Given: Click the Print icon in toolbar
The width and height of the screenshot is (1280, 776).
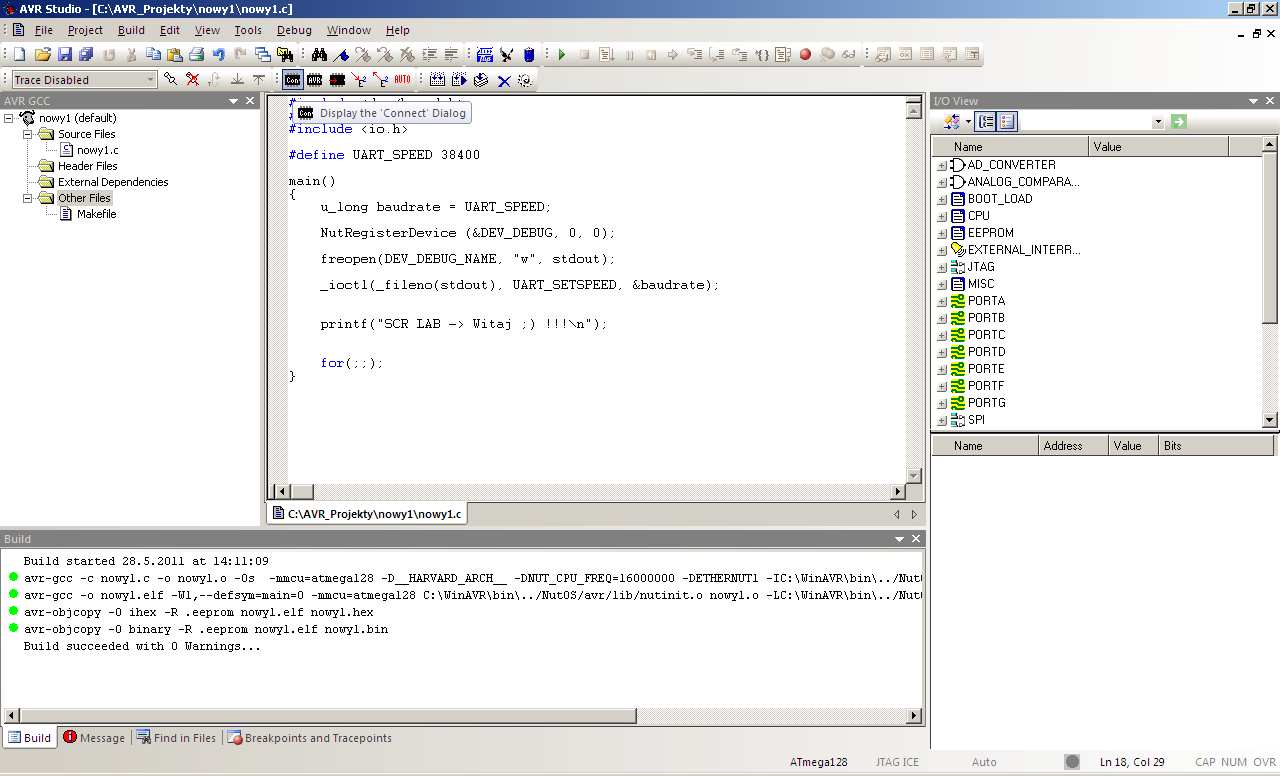Looking at the screenshot, I should 196,54.
